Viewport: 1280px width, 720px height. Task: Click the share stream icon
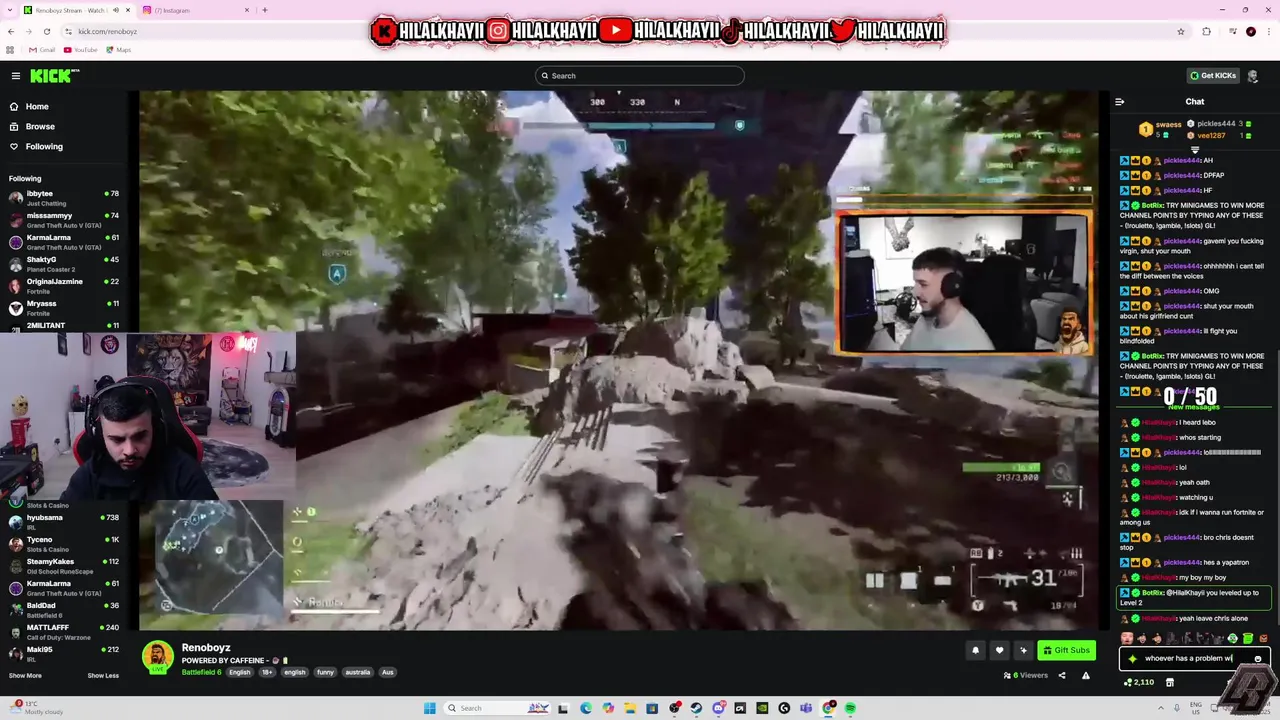click(x=1062, y=675)
